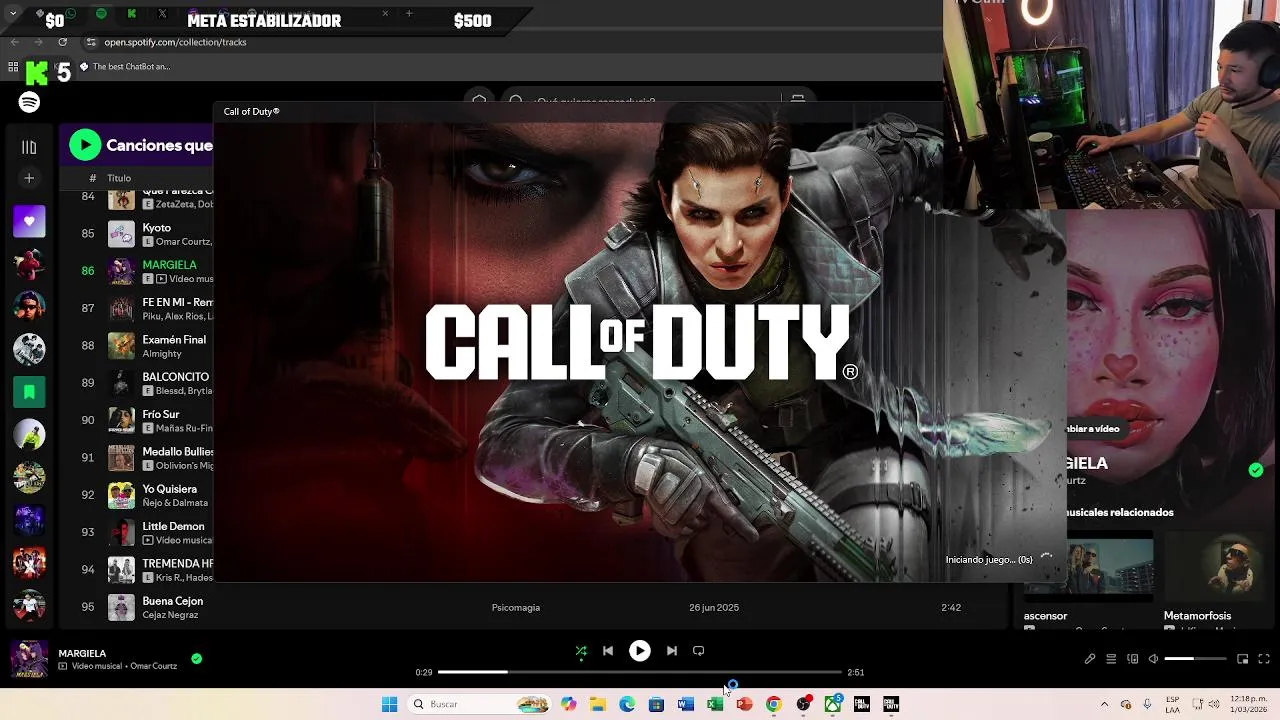Open the tab search dropdown arrow in Chrome
The height and width of the screenshot is (720, 1280).
point(12,14)
